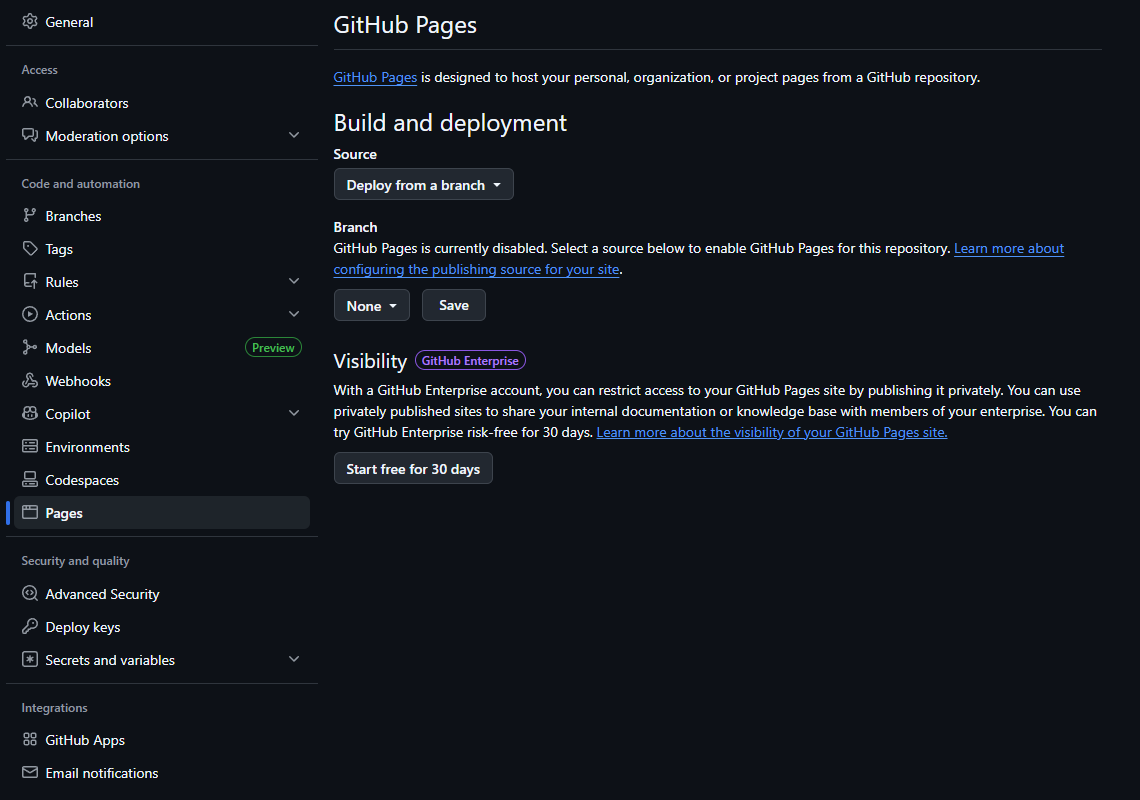The width and height of the screenshot is (1140, 800).
Task: Open visibility of GitHub Pages site link
Action: [771, 432]
